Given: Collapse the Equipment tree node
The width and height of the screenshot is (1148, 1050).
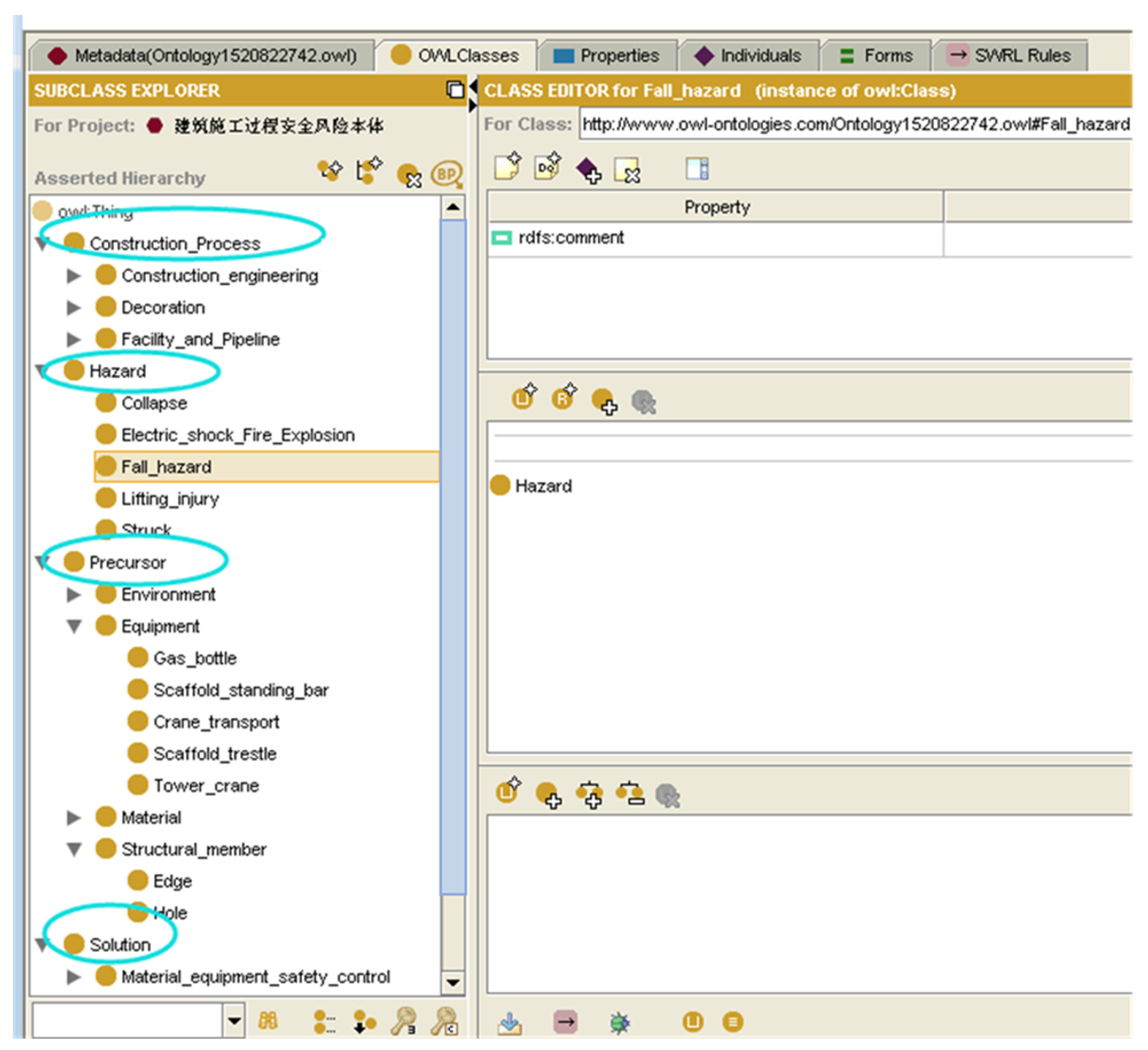Looking at the screenshot, I should (74, 626).
